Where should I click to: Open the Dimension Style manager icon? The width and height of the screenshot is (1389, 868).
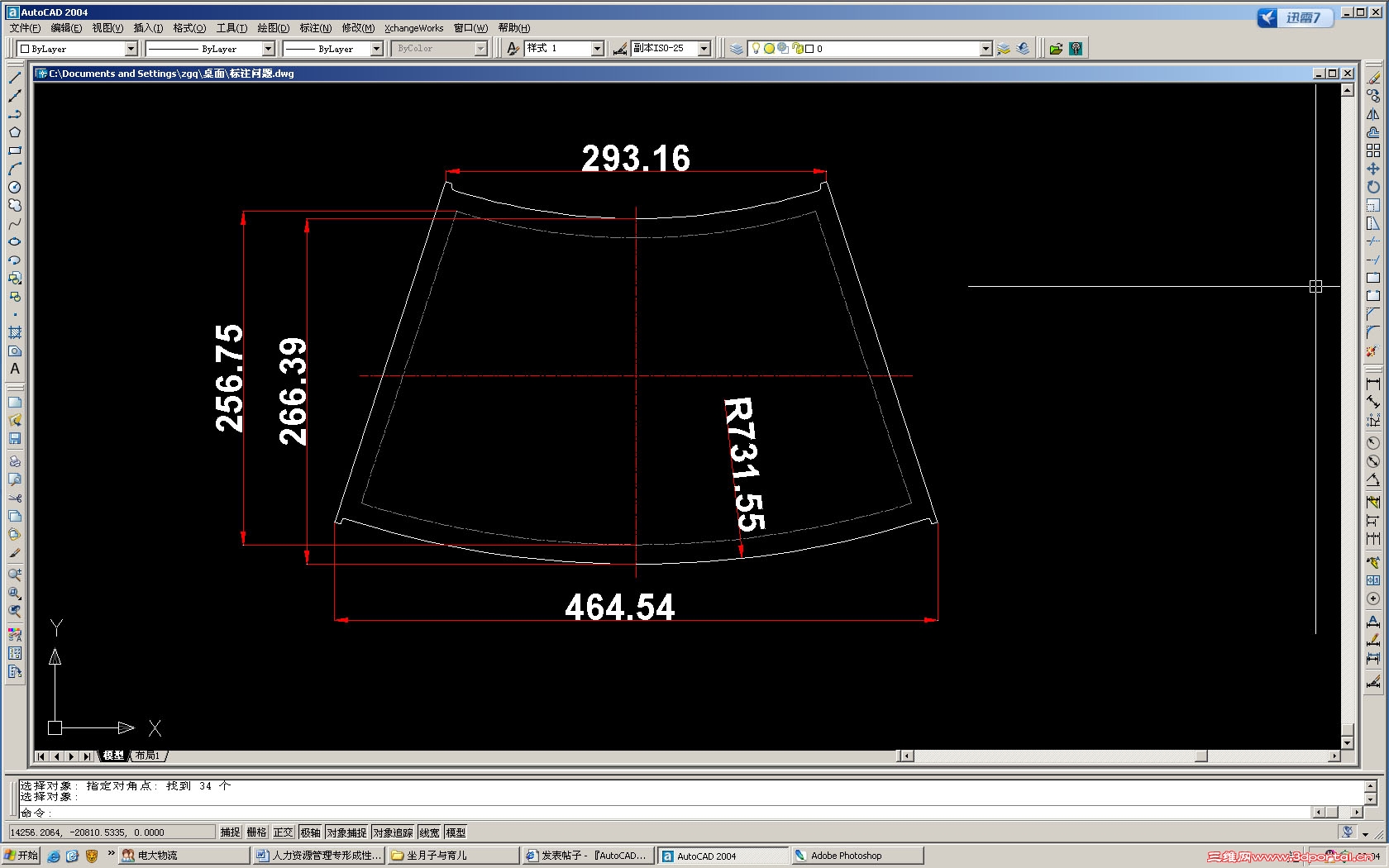coord(620,49)
